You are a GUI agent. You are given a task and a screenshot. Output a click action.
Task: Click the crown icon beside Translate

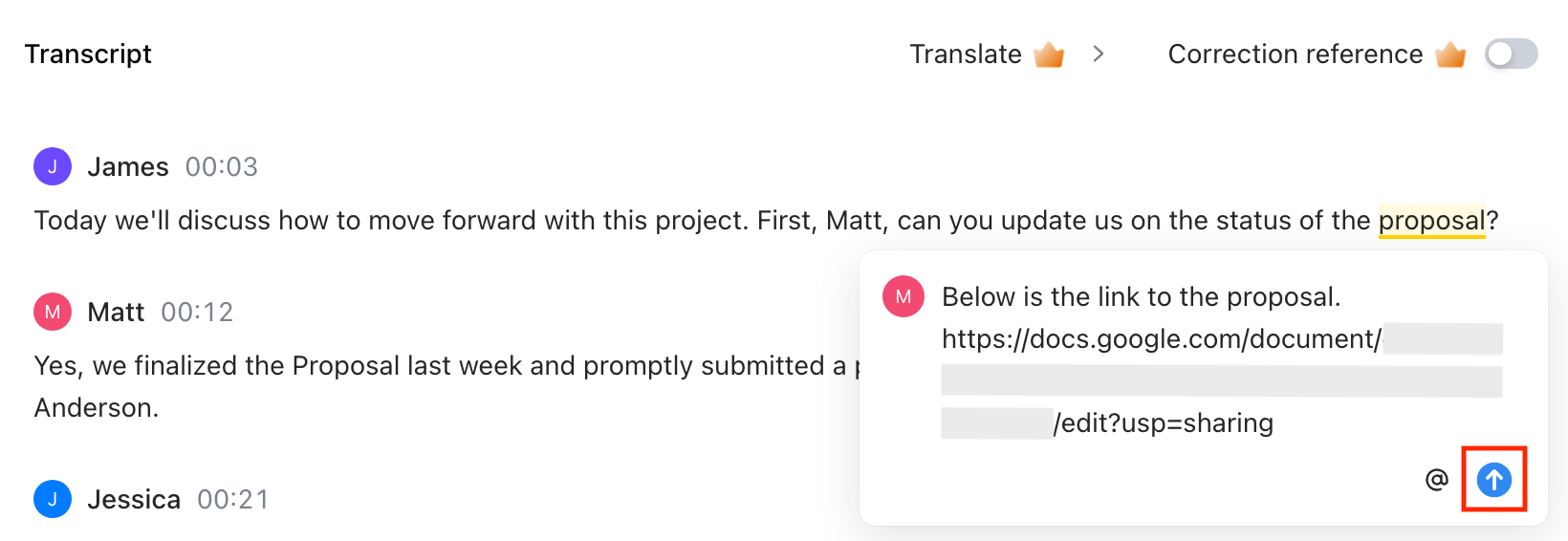coord(1049,54)
